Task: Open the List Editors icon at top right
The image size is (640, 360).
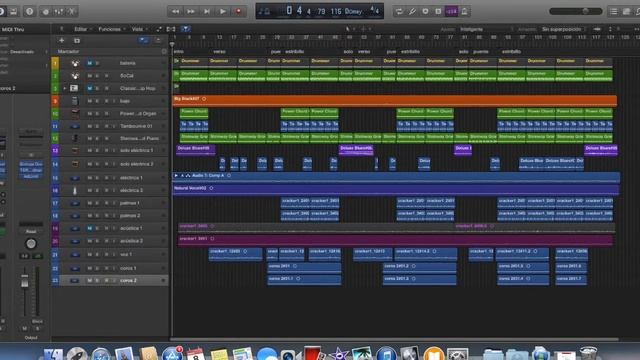Action: (613, 11)
